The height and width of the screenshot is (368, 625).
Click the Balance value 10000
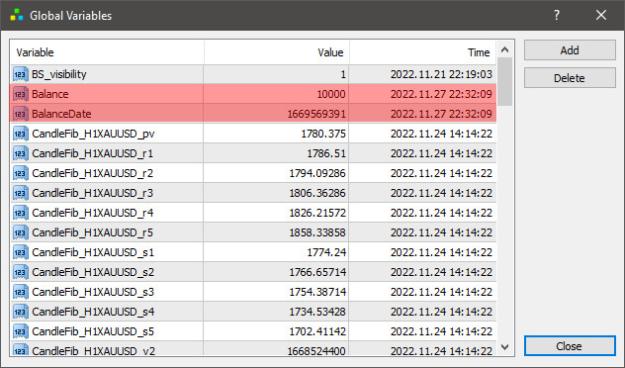(x=331, y=94)
